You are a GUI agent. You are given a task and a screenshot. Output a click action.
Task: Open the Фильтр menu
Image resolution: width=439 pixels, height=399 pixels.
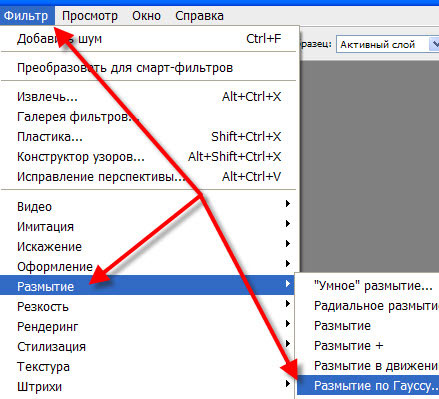coord(27,16)
